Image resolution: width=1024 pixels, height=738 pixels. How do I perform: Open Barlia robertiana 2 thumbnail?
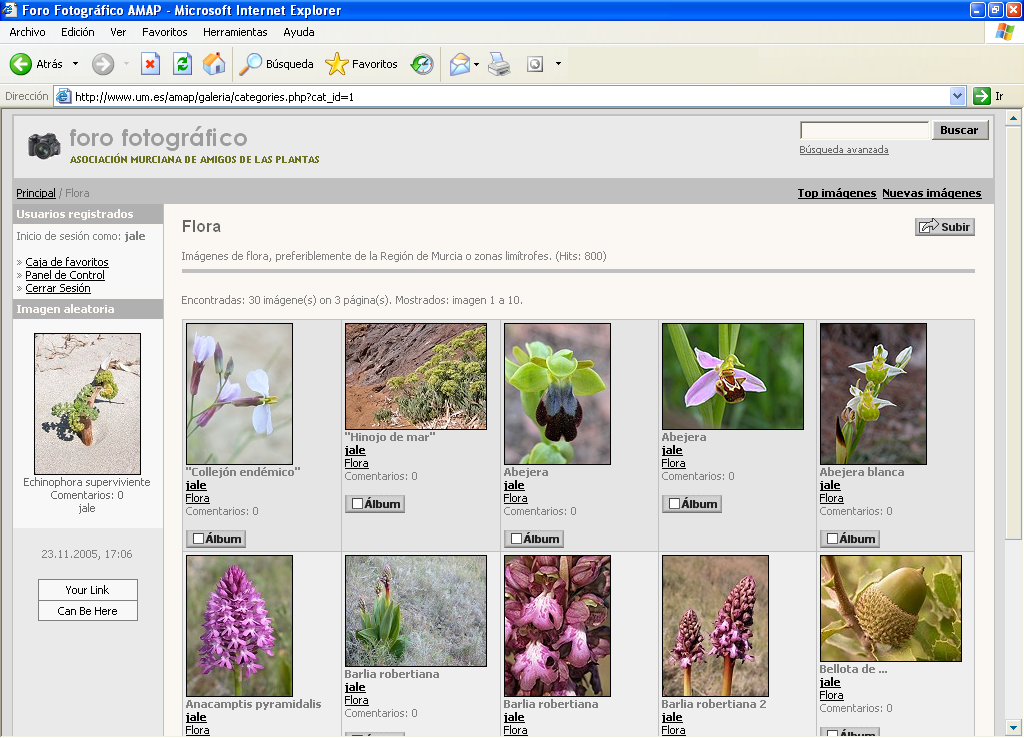[715, 626]
